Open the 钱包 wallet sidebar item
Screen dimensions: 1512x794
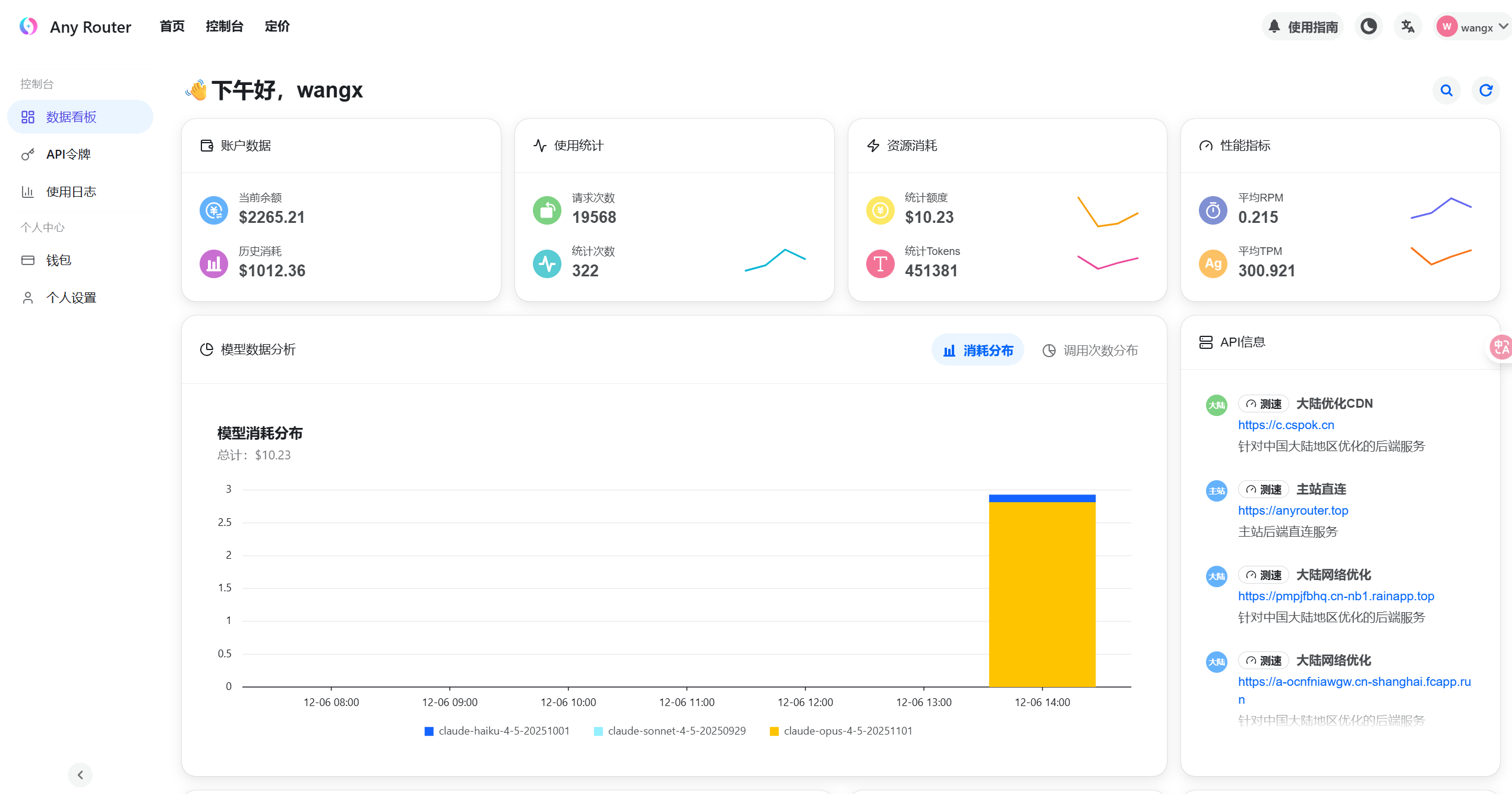point(58,260)
